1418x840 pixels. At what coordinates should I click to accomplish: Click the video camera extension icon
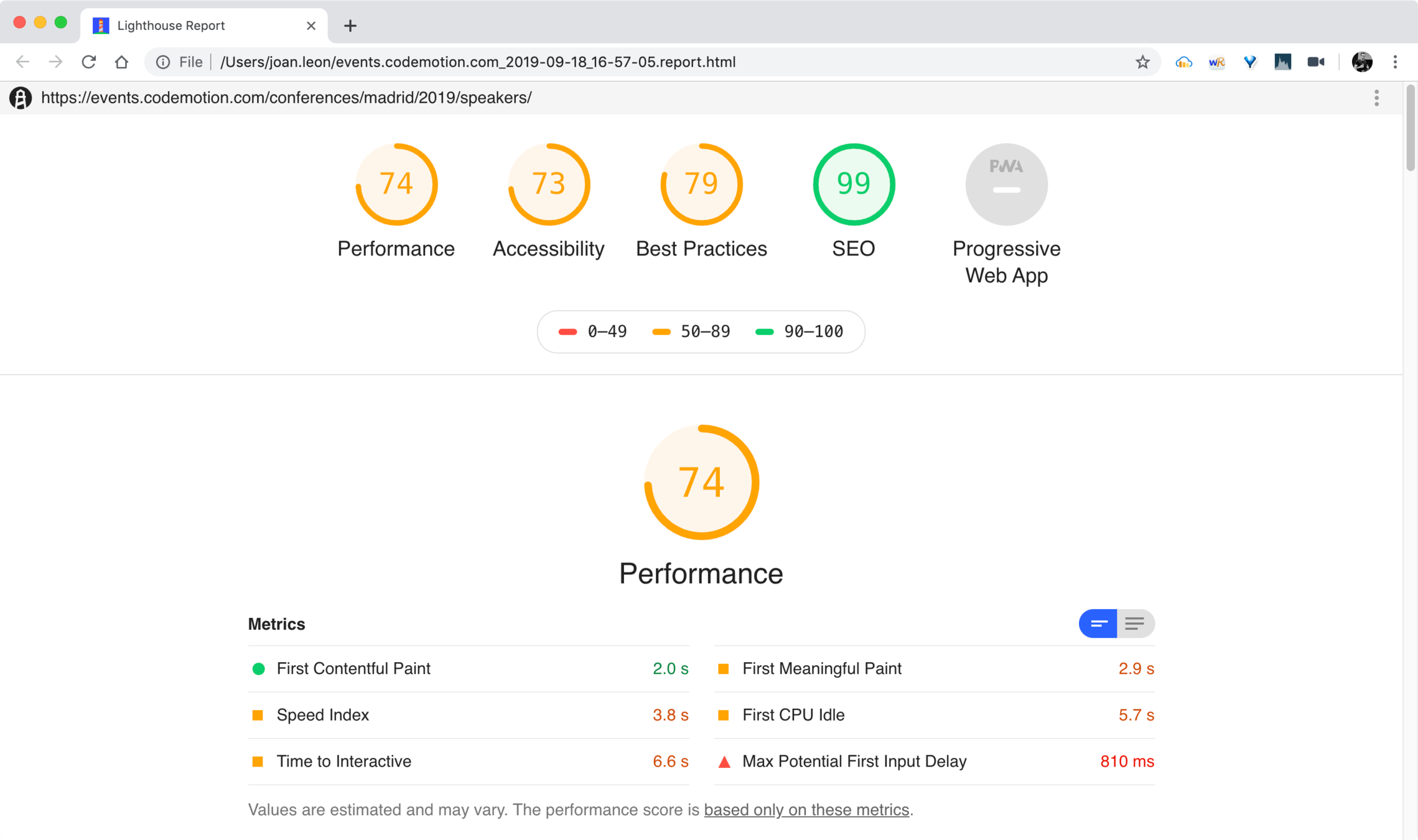pos(1315,62)
